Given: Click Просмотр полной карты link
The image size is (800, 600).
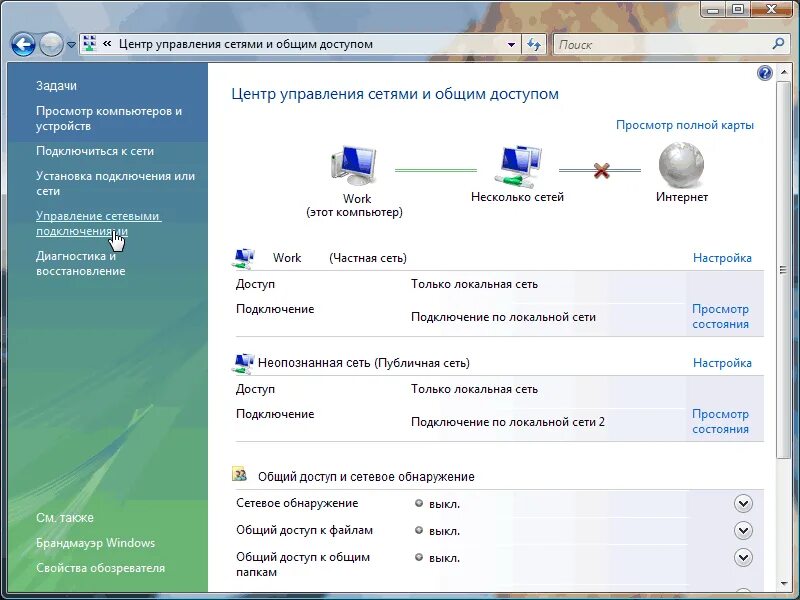Looking at the screenshot, I should pos(685,125).
